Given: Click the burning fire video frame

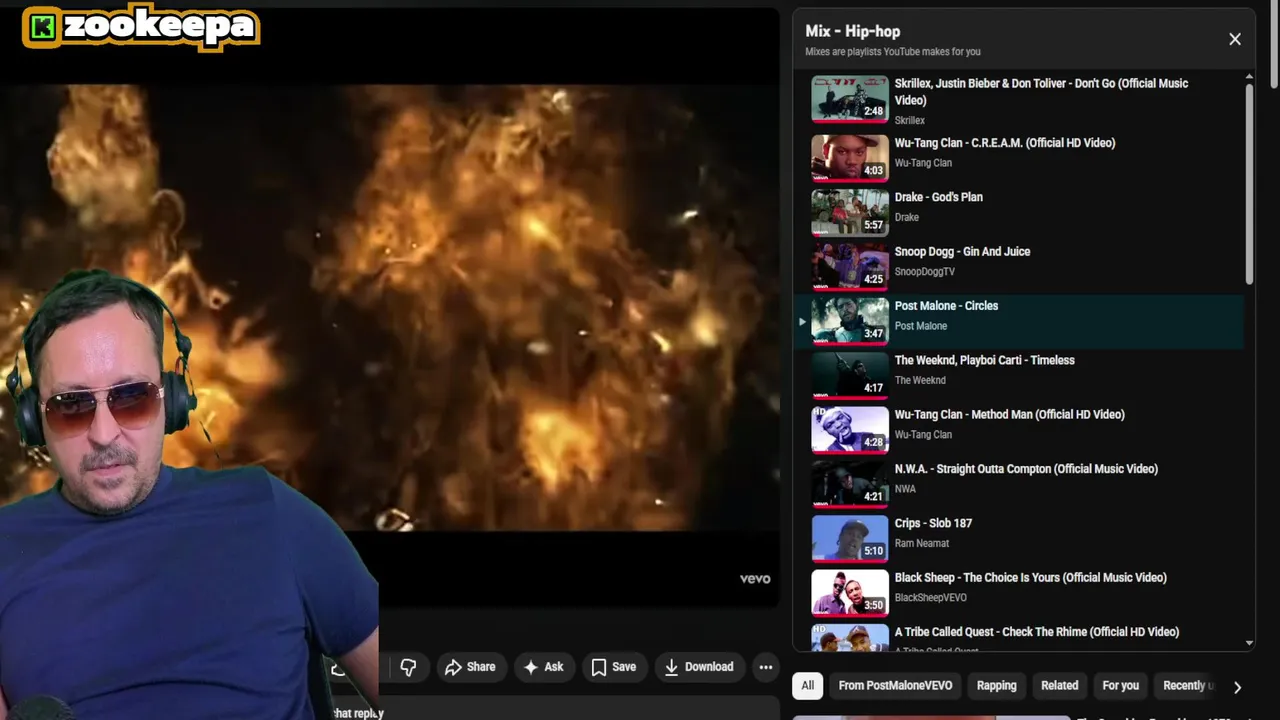Looking at the screenshot, I should coord(390,307).
